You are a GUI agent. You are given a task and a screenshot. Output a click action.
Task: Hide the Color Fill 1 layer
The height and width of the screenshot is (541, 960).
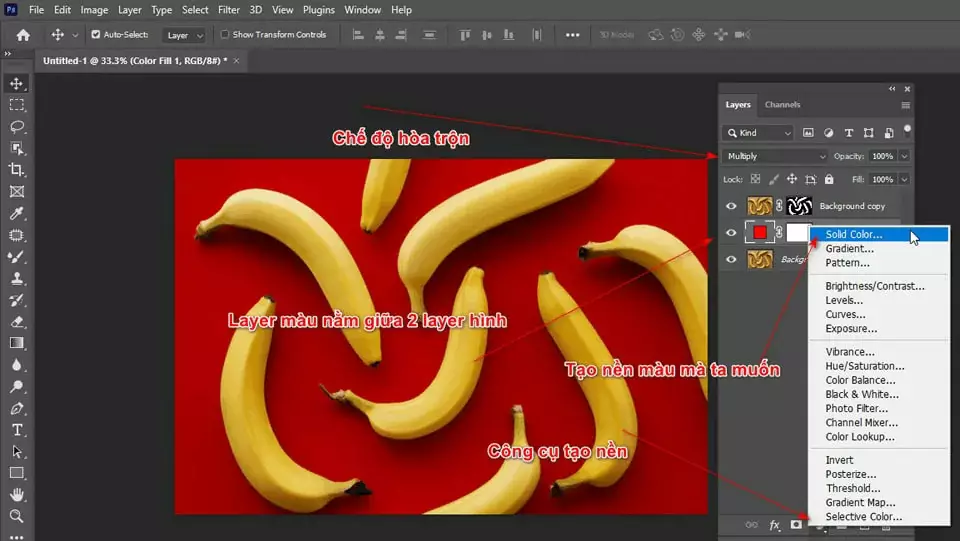[731, 233]
